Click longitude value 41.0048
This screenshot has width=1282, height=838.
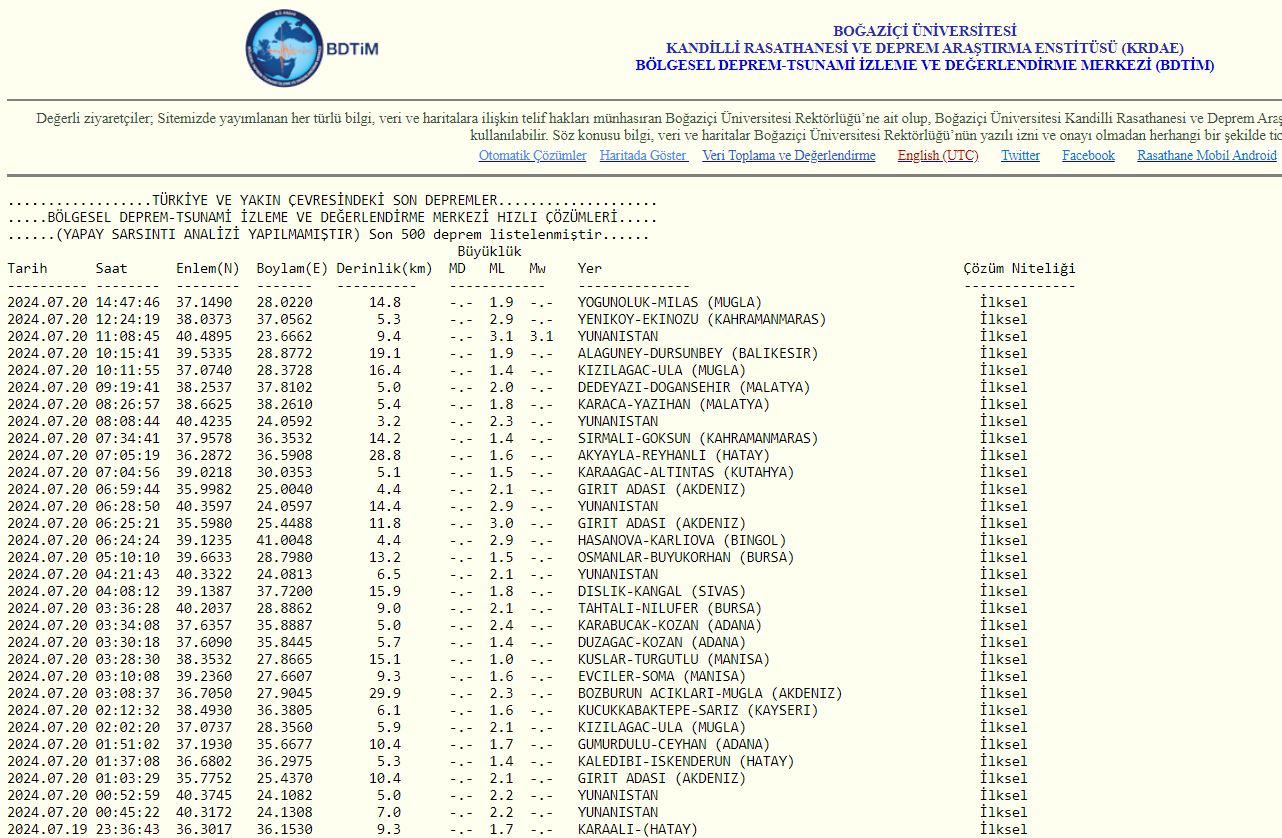coord(284,540)
